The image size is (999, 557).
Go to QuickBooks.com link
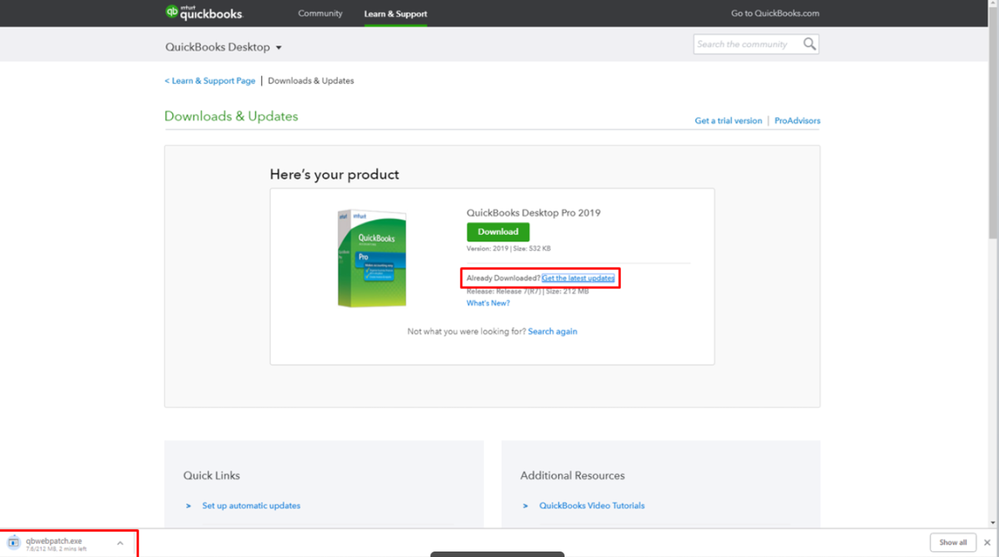coord(775,13)
